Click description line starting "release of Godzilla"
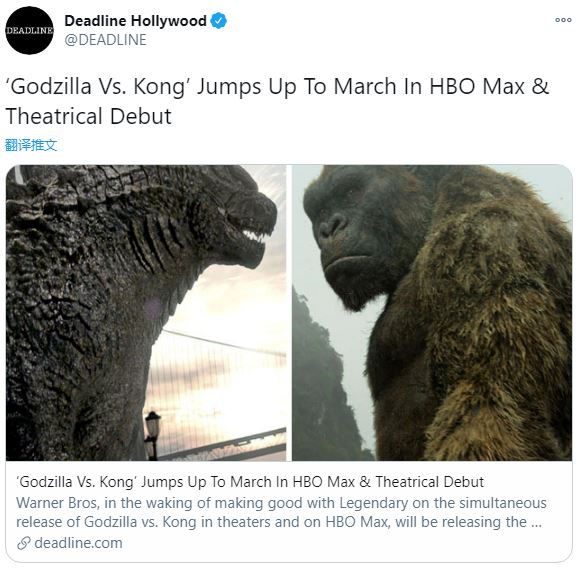Screen dimensions: 582x572 pyautogui.click(x=279, y=522)
